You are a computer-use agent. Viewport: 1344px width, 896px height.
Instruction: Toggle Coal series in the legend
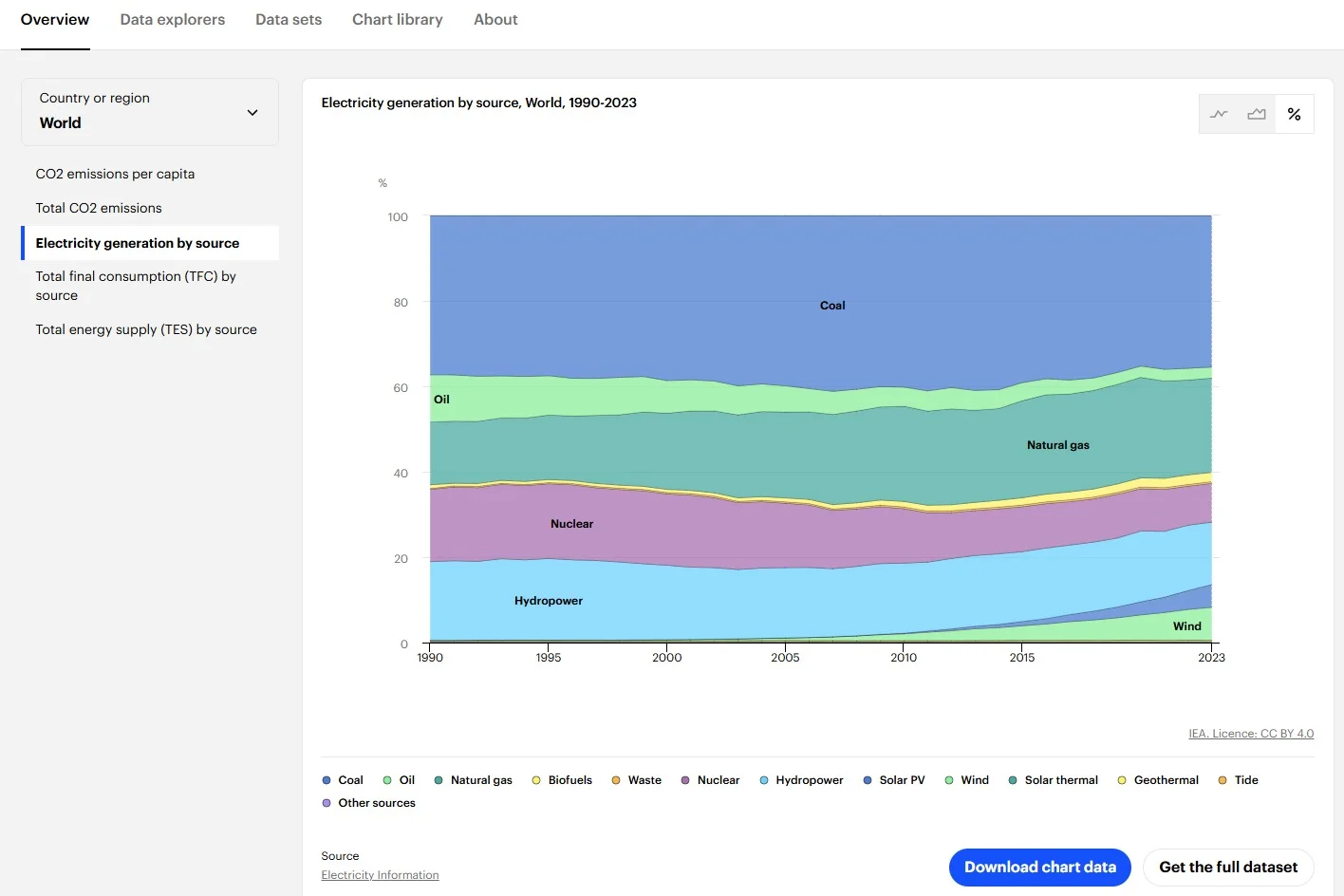(x=342, y=780)
